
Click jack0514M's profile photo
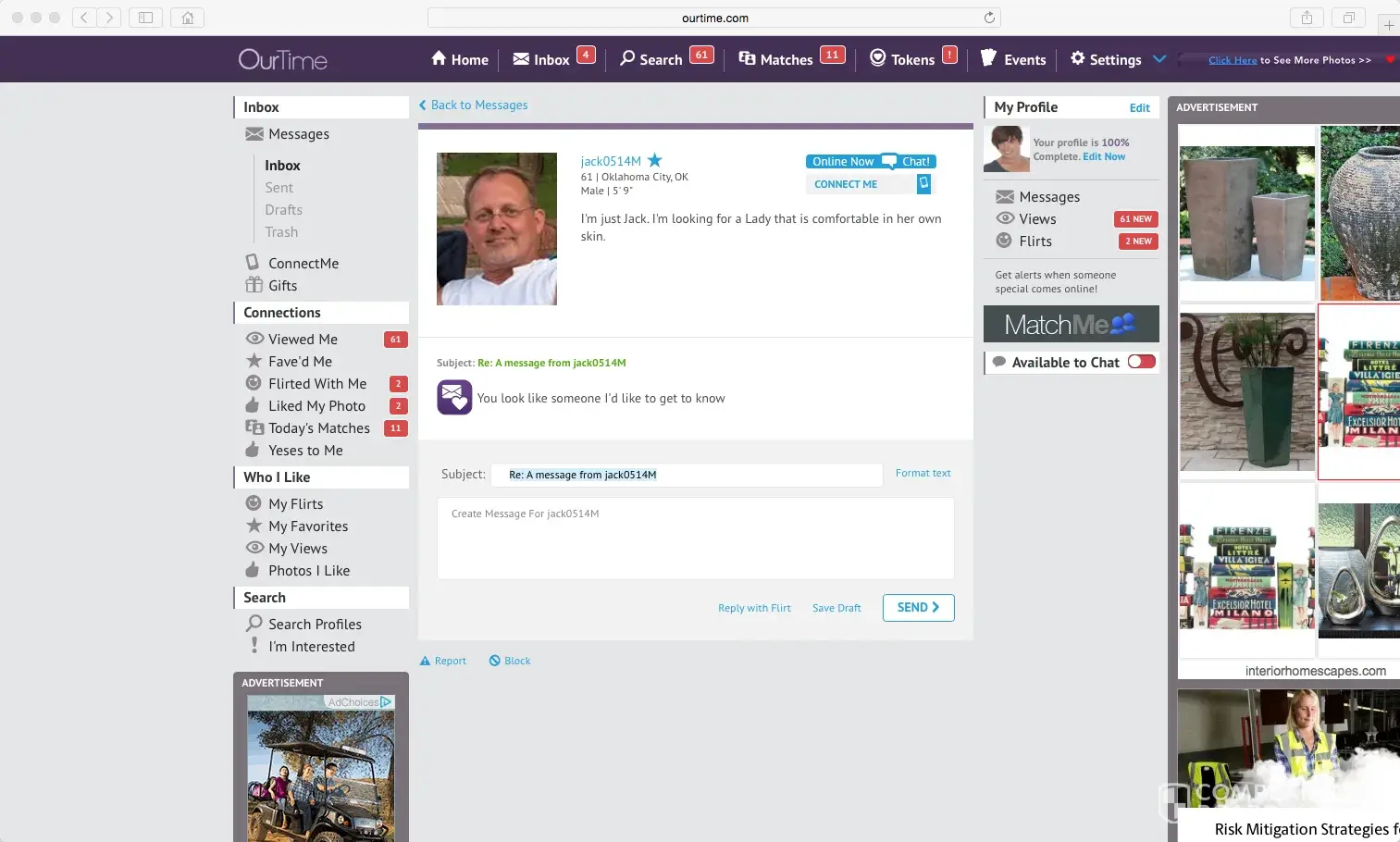pyautogui.click(x=497, y=229)
